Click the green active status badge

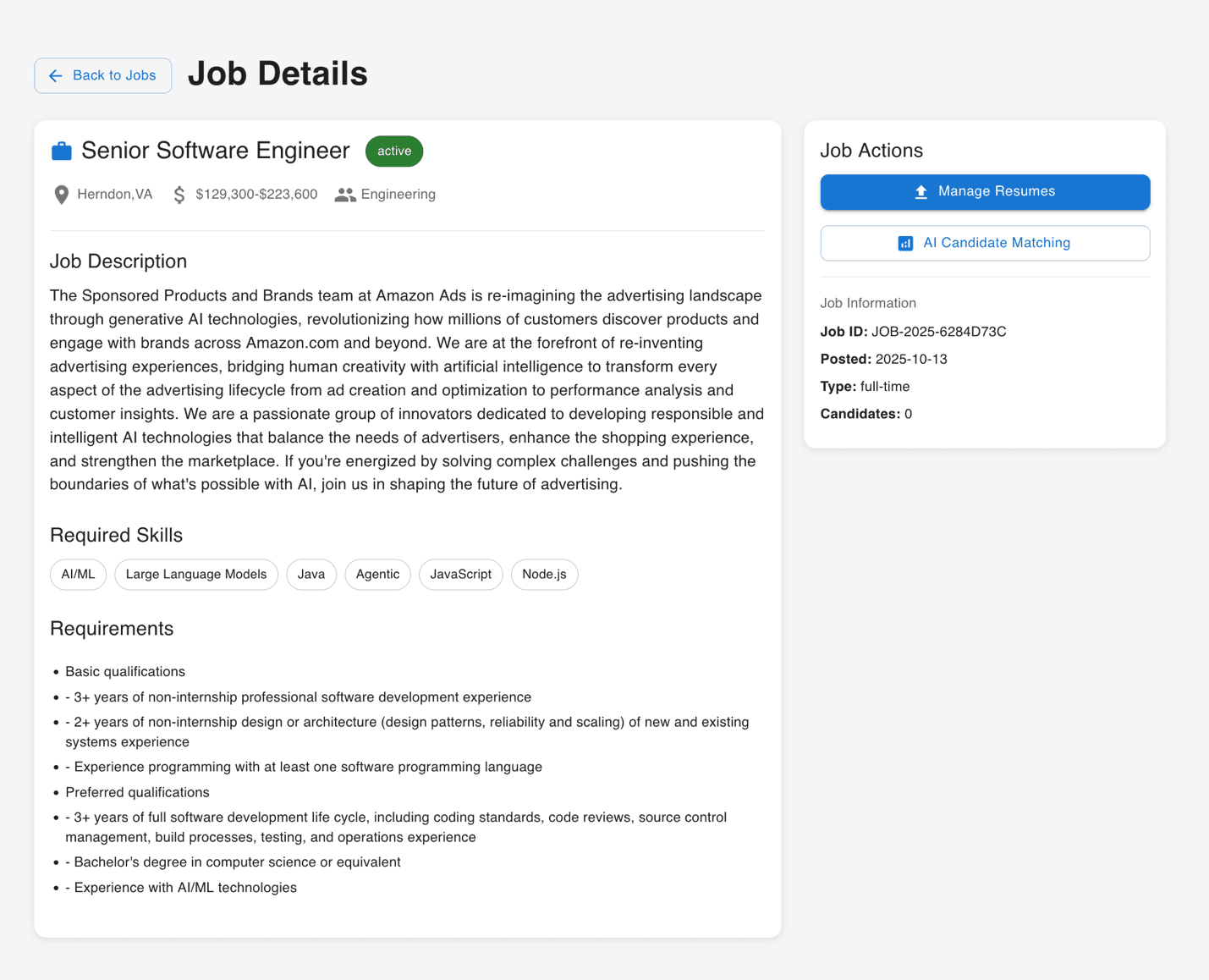pyautogui.click(x=394, y=151)
